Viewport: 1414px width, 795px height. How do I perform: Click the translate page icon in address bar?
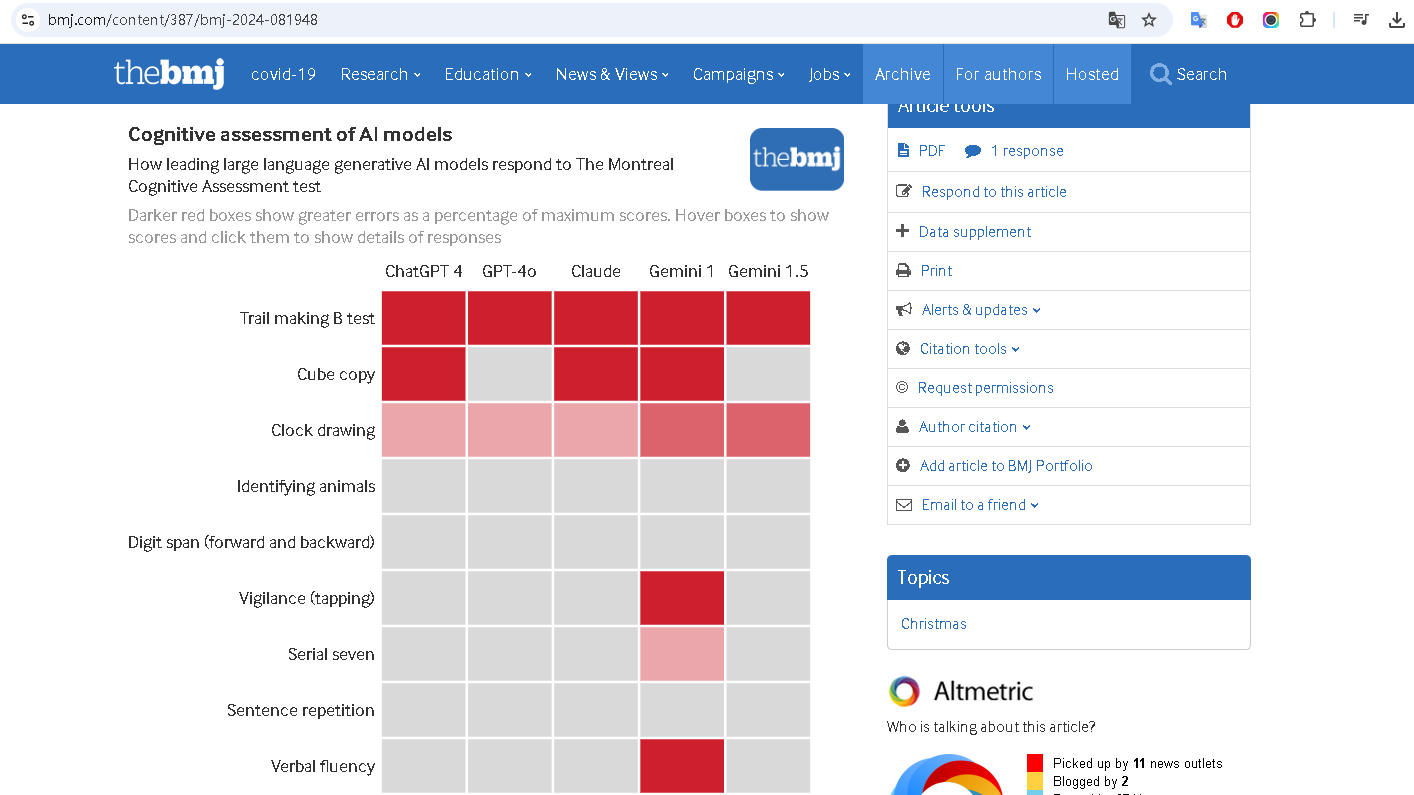point(1117,20)
